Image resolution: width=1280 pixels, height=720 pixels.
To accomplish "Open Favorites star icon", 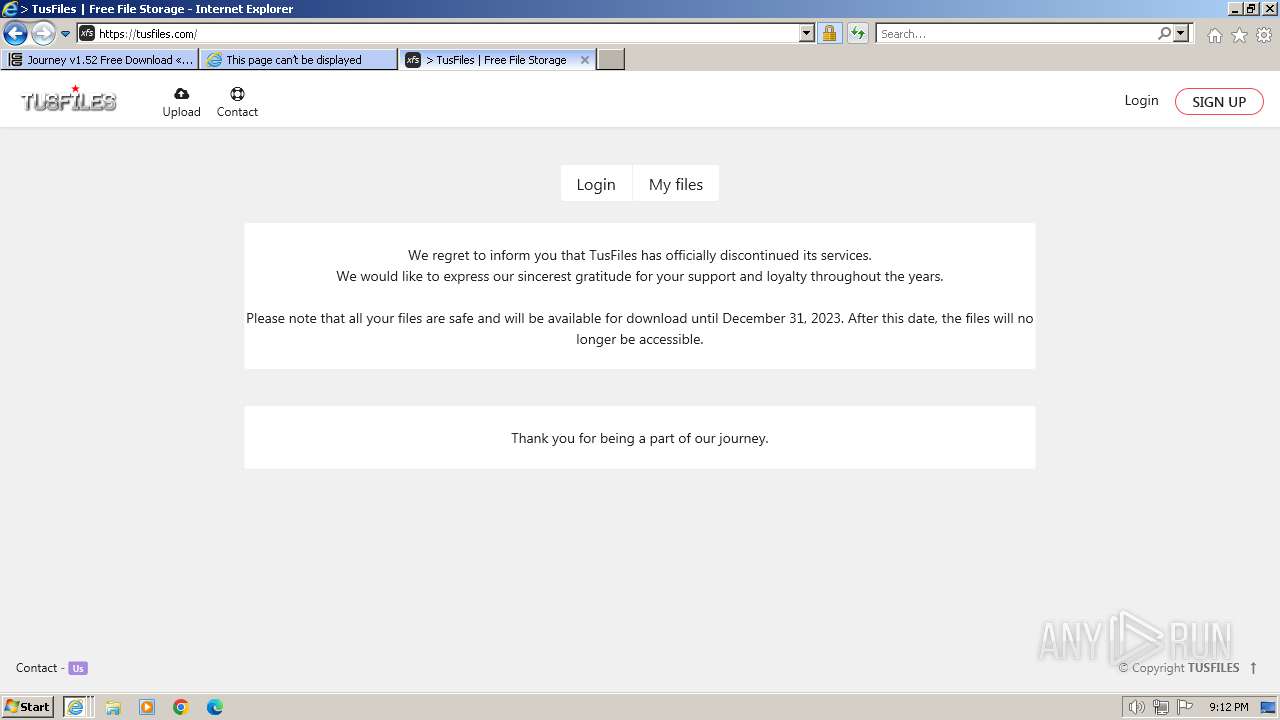I will pos(1239,35).
